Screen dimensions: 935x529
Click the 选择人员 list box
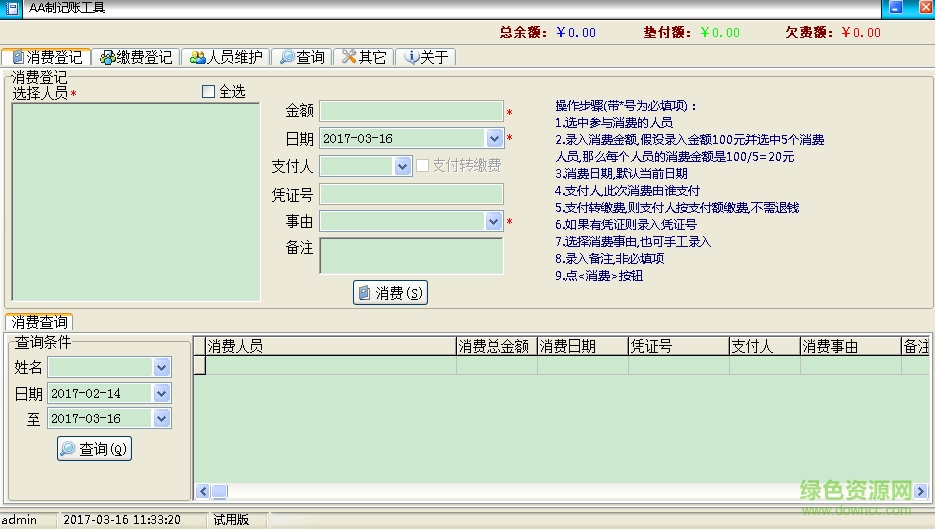(136, 202)
